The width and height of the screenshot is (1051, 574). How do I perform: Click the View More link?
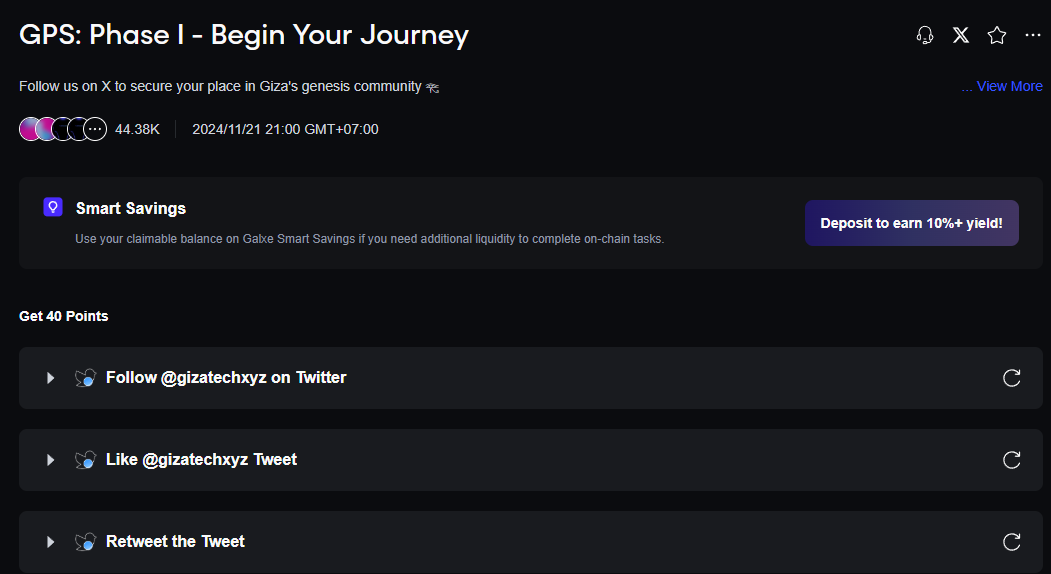[1002, 87]
